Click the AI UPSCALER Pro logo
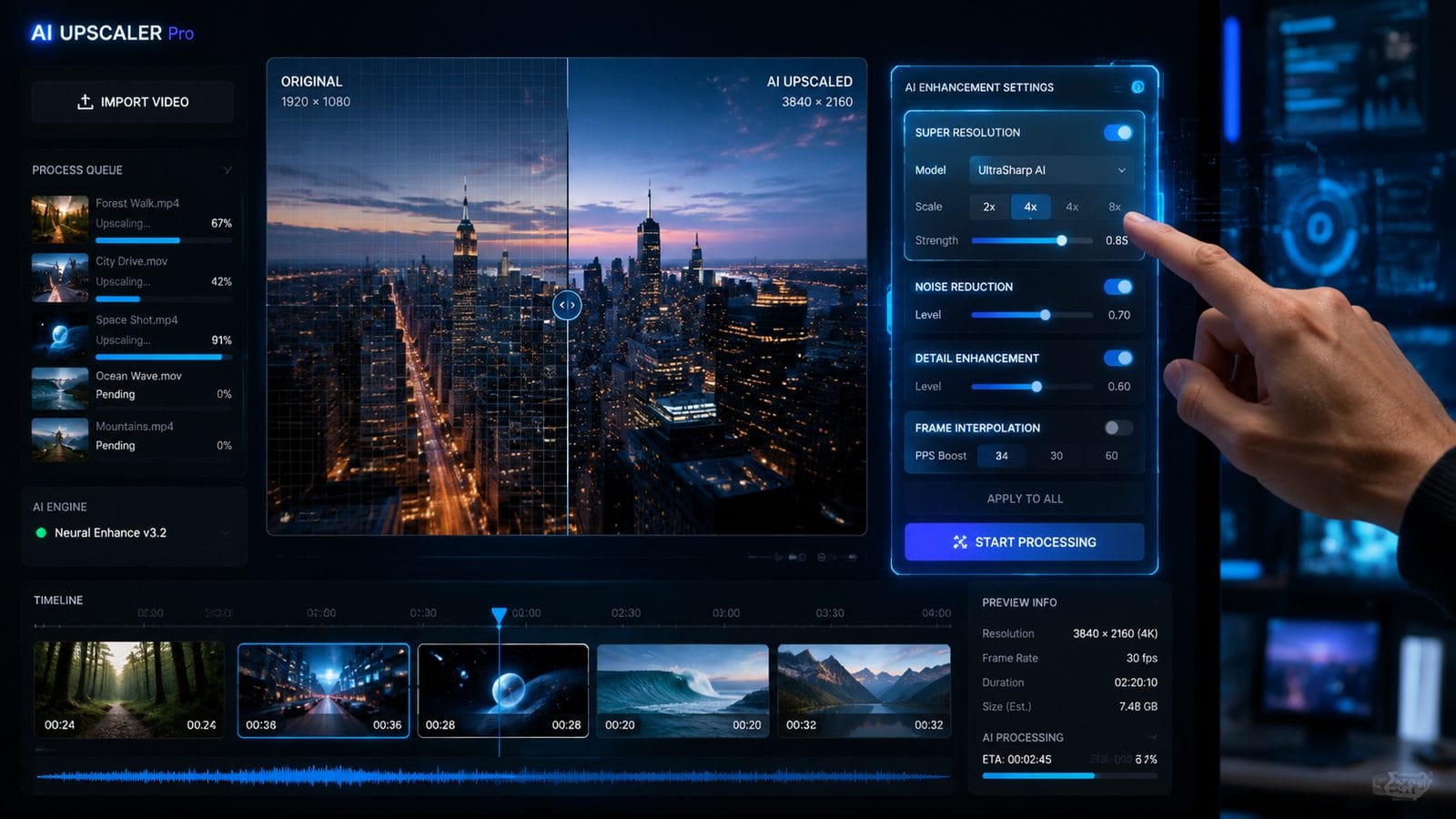 coord(112,34)
